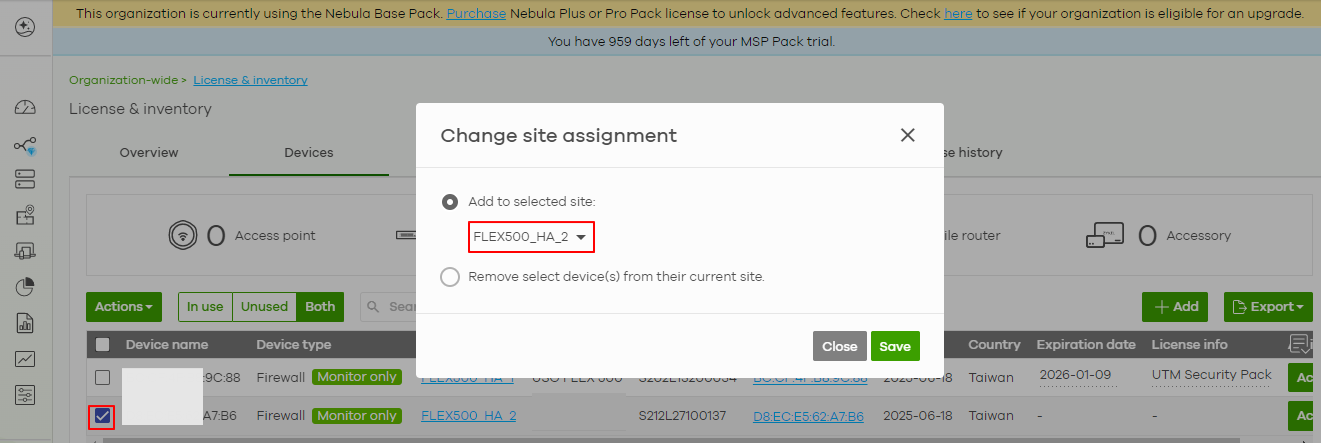The height and width of the screenshot is (443, 1321).
Task: Select Remove device(s) from current site radio
Action: coord(450,276)
